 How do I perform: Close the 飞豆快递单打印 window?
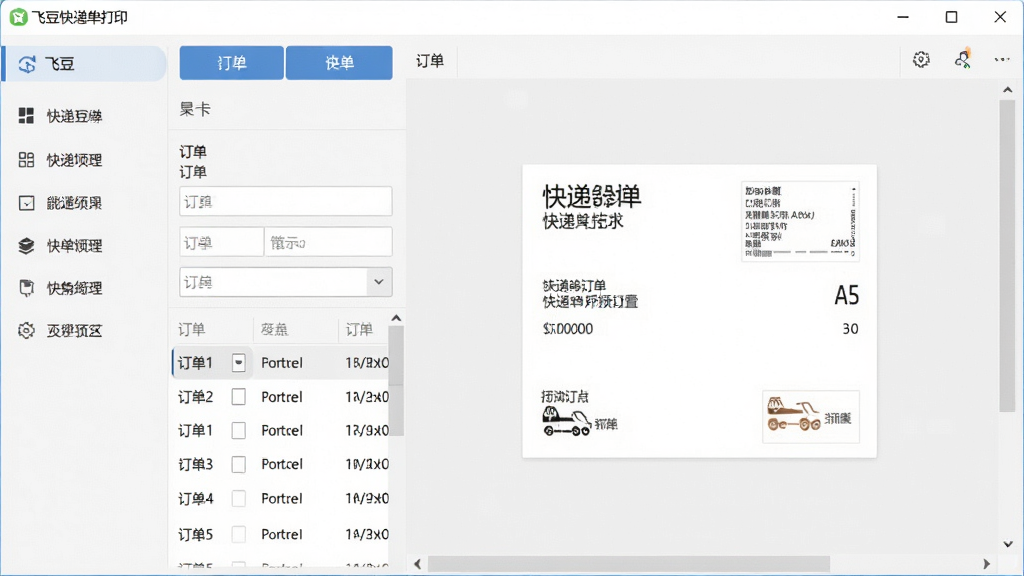(1000, 17)
